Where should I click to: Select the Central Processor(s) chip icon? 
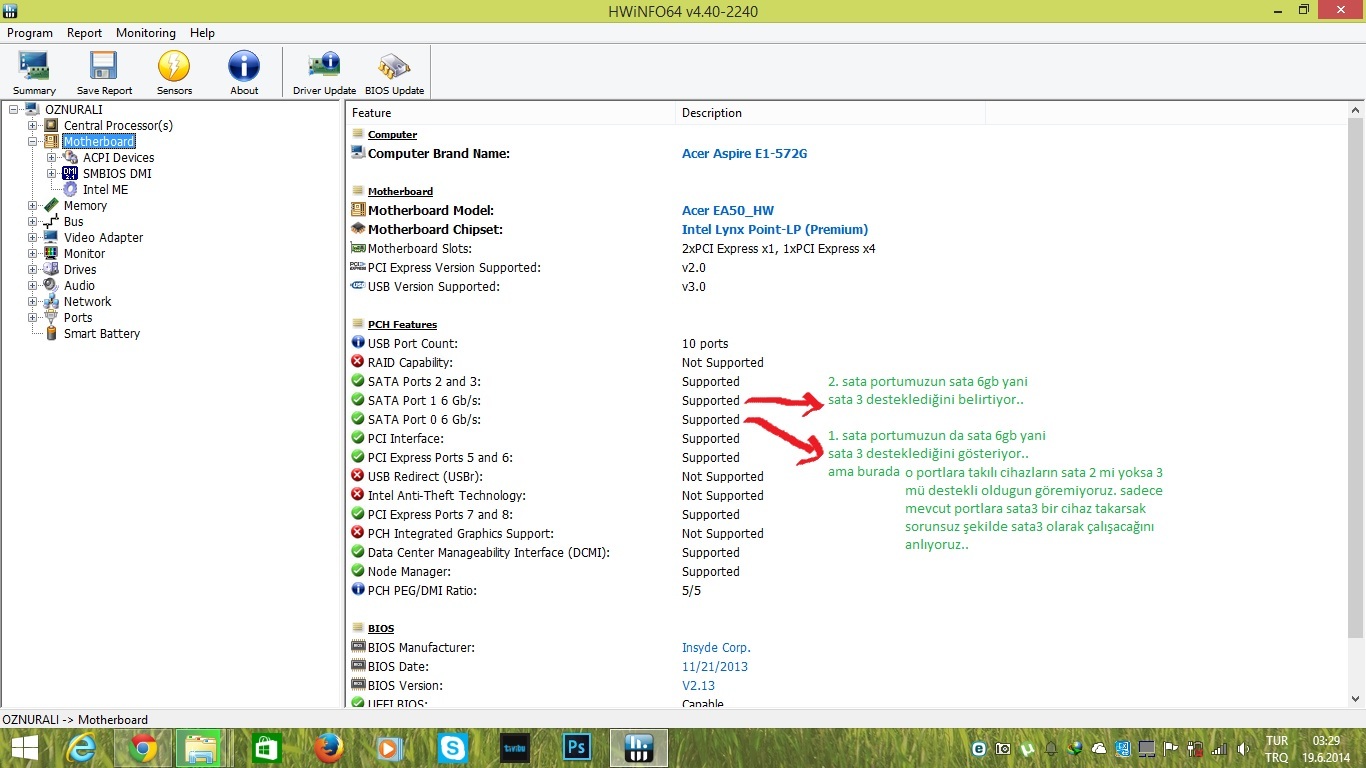[x=52, y=125]
